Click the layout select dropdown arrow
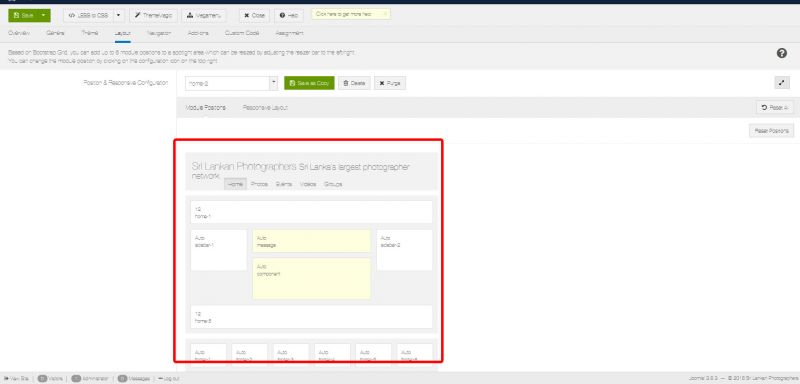The height and width of the screenshot is (384, 800). click(x=273, y=83)
